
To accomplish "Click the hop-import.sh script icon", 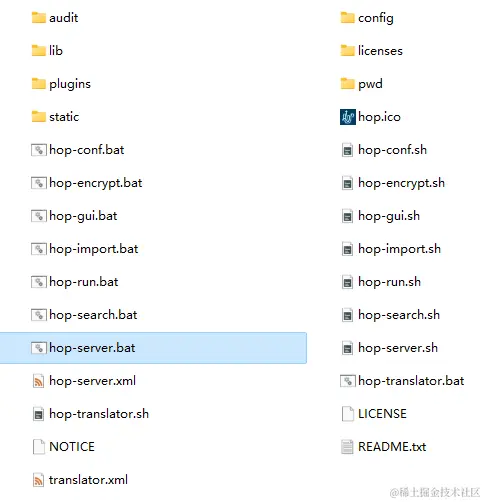I will [x=347, y=249].
